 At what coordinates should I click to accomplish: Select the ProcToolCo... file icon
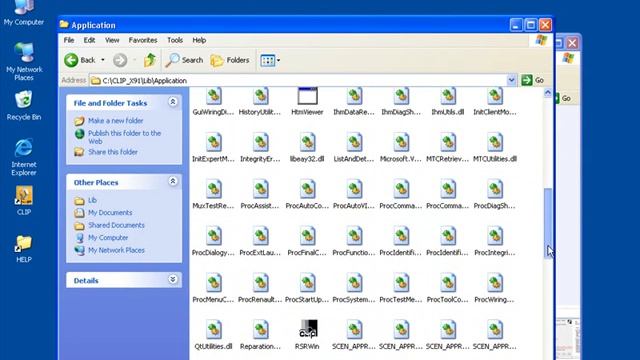(448, 283)
